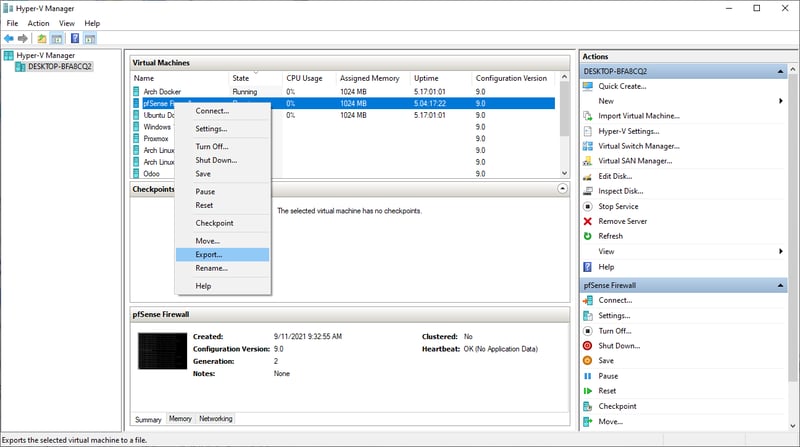
Task: Click the Arch Docker virtual machine icon
Action: [x=137, y=91]
